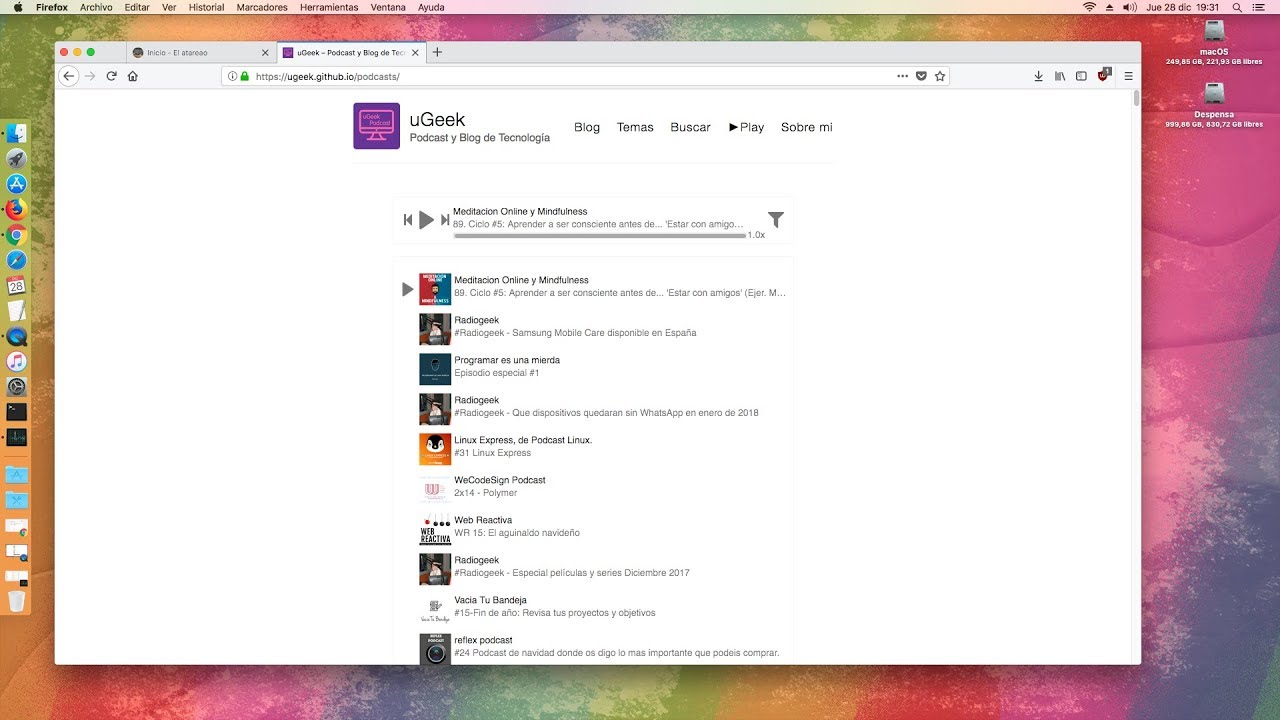1280x720 pixels.
Task: Reload the current page
Action: 111,76
